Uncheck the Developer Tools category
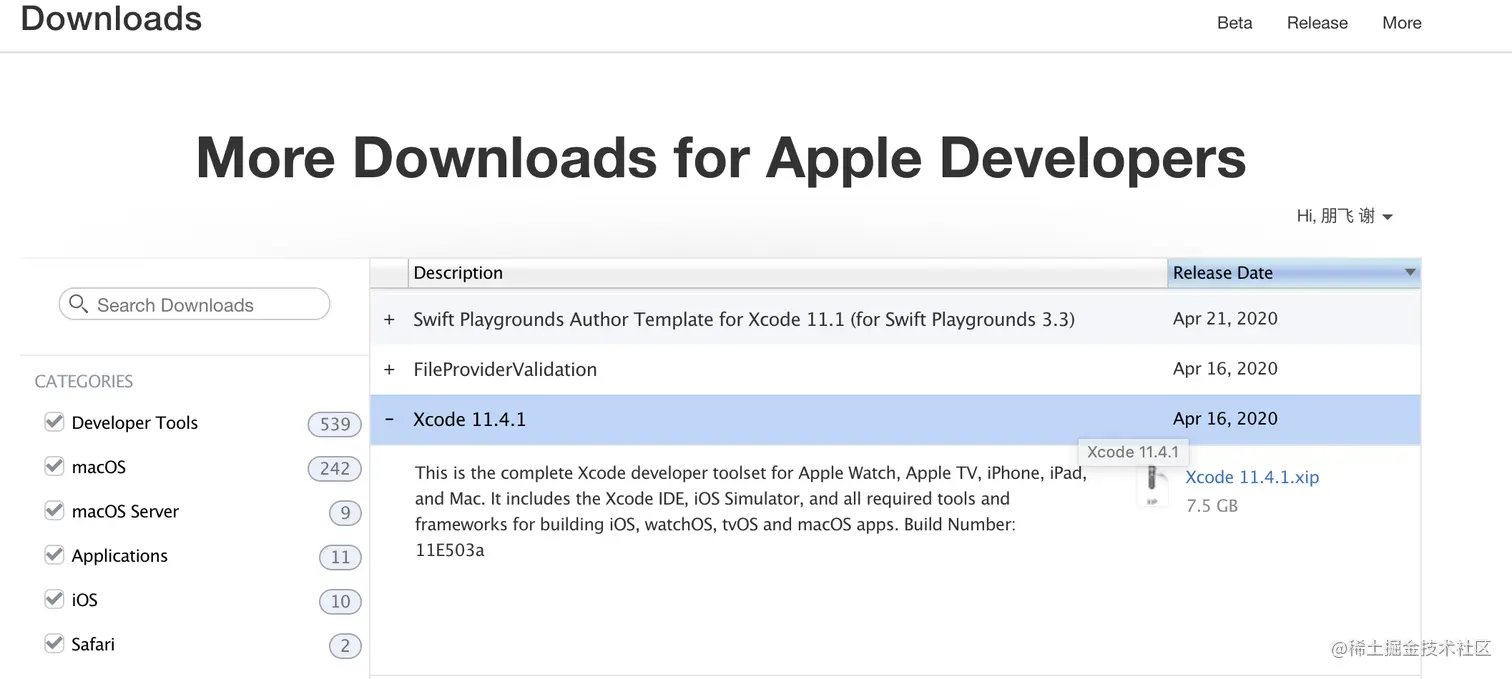 [54, 422]
